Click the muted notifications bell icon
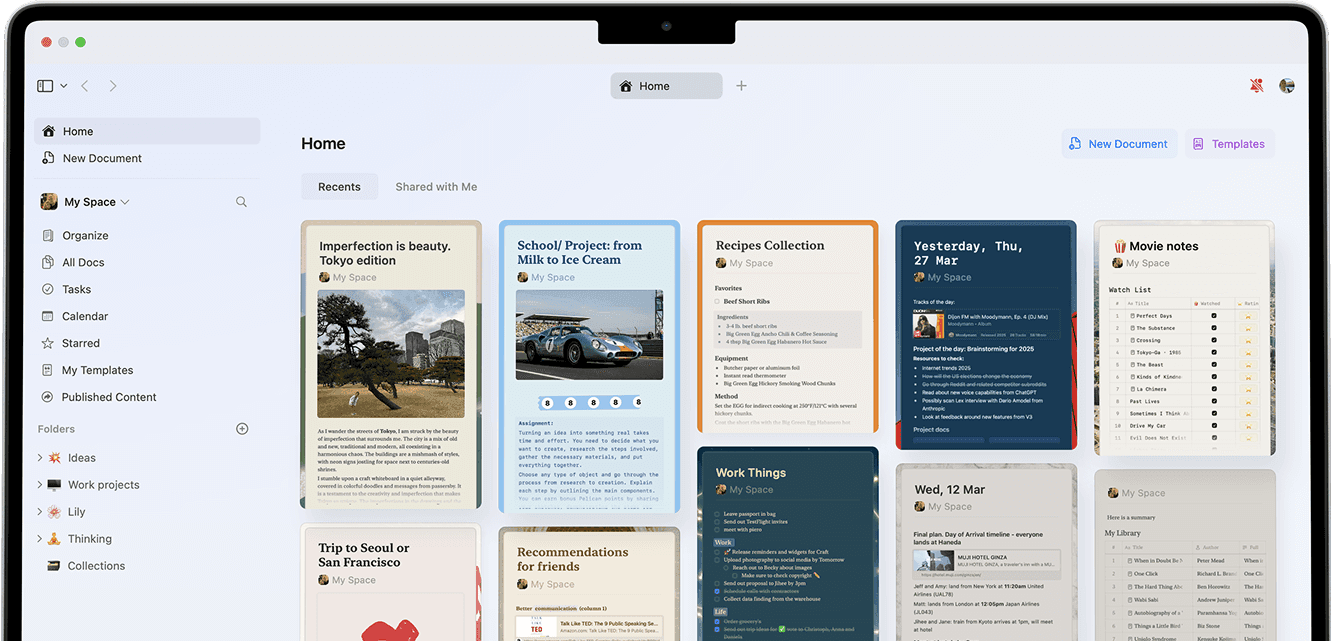Screen dimensions: 1331x641 1257,86
